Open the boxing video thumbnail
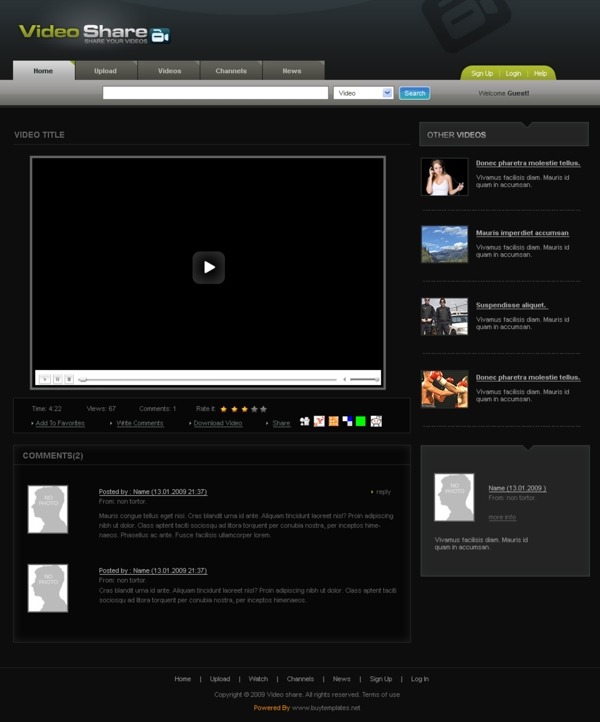Image resolution: width=600 pixels, height=722 pixels. point(444,389)
